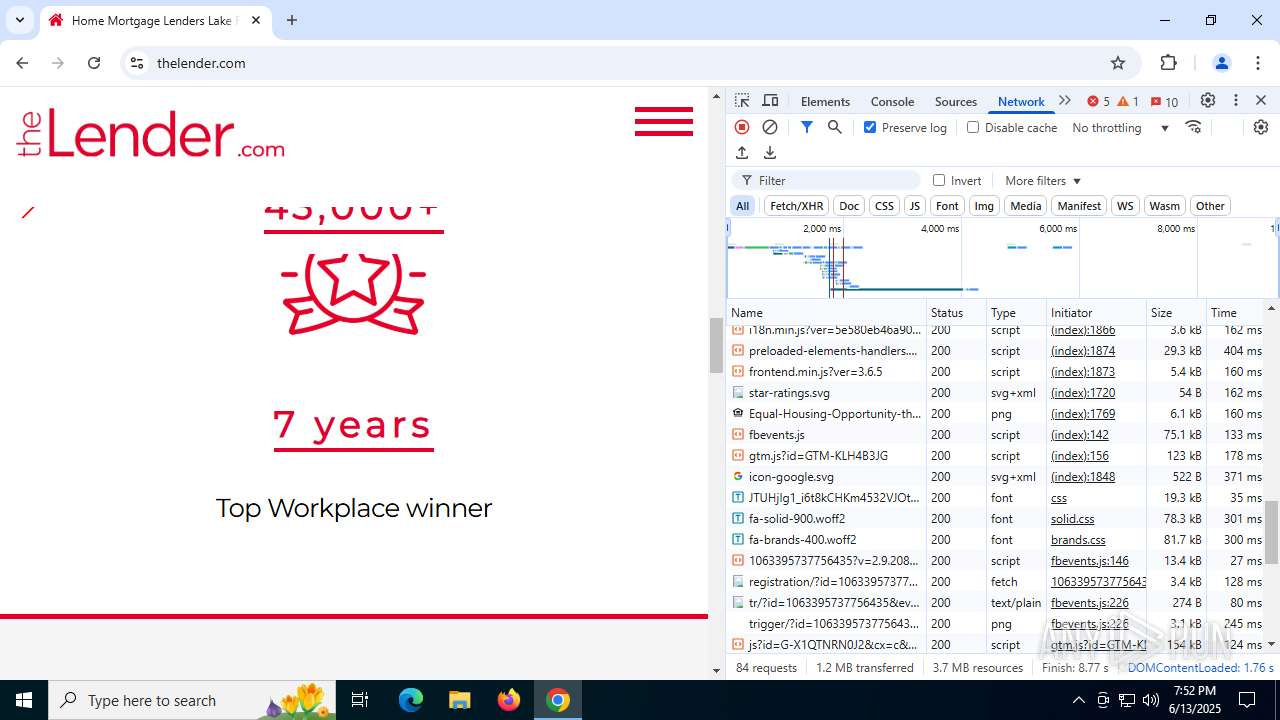The width and height of the screenshot is (1280, 720).
Task: Filter by Font requests
Action: pyautogui.click(x=947, y=206)
